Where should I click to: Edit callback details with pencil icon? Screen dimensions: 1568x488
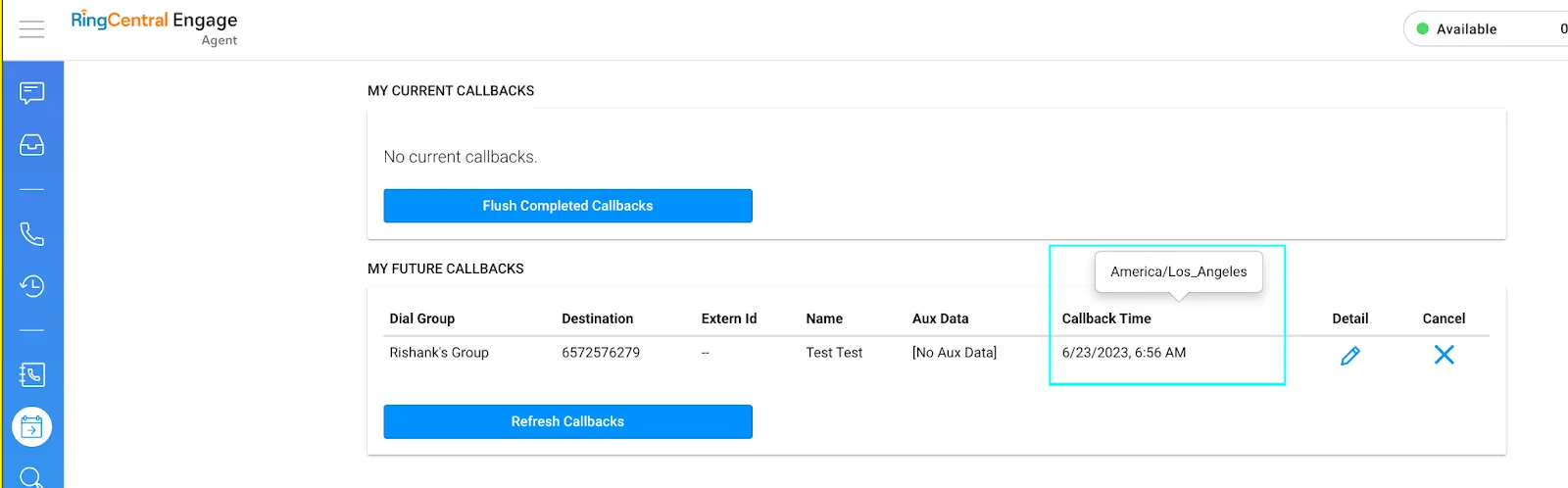pyautogui.click(x=1349, y=356)
